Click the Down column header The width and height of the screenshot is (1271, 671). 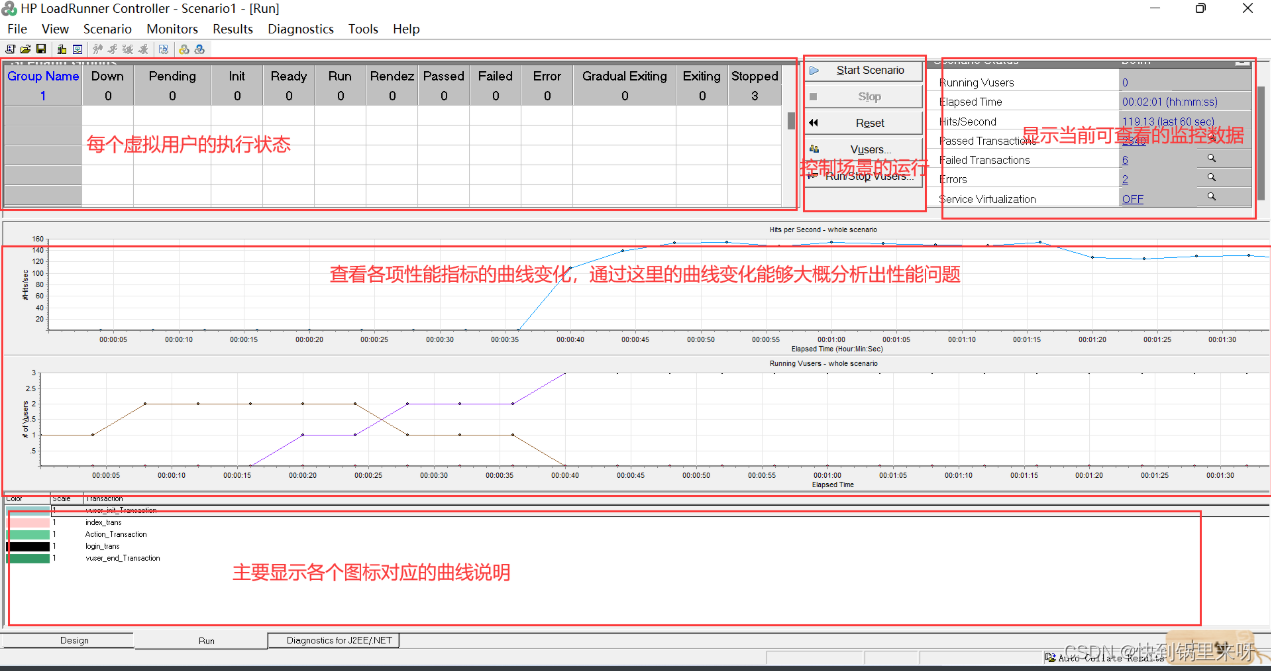(x=107, y=76)
